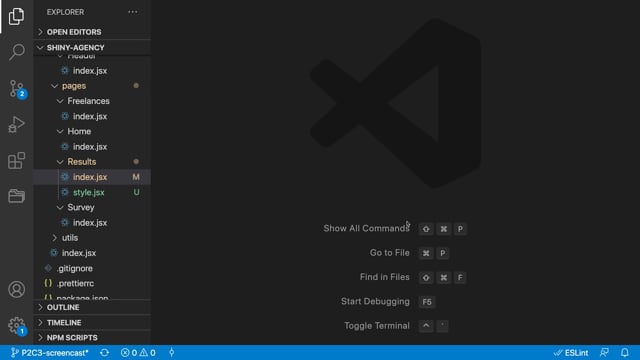Viewport: 640px width, 360px height.
Task: Open Explorer more actions ellipsis
Action: (x=133, y=12)
